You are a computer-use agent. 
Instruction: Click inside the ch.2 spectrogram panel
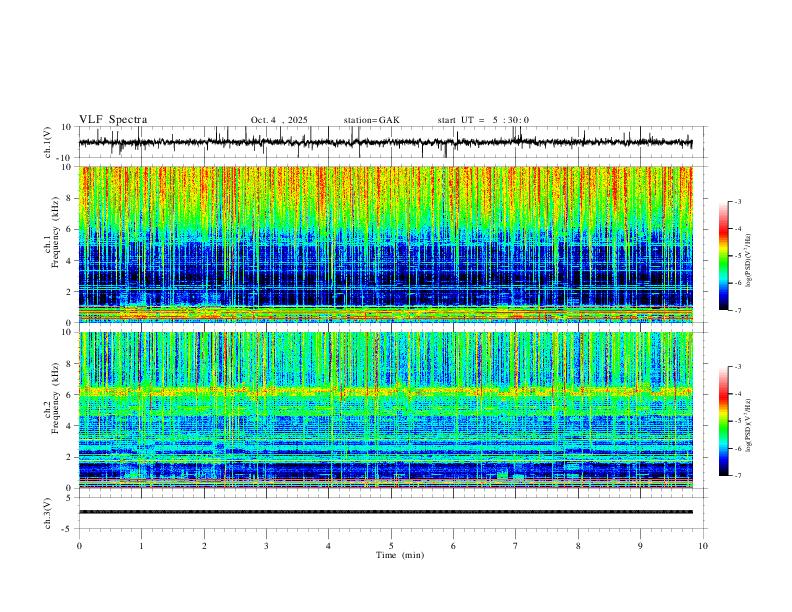point(385,410)
